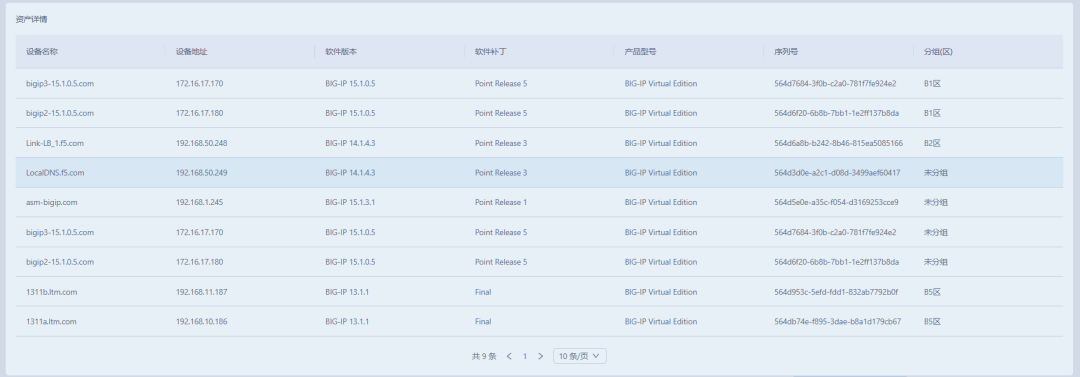Viewport: 1080px width, 377px height.
Task: Click the Point Release 1 patch cell
Action: tap(501, 203)
